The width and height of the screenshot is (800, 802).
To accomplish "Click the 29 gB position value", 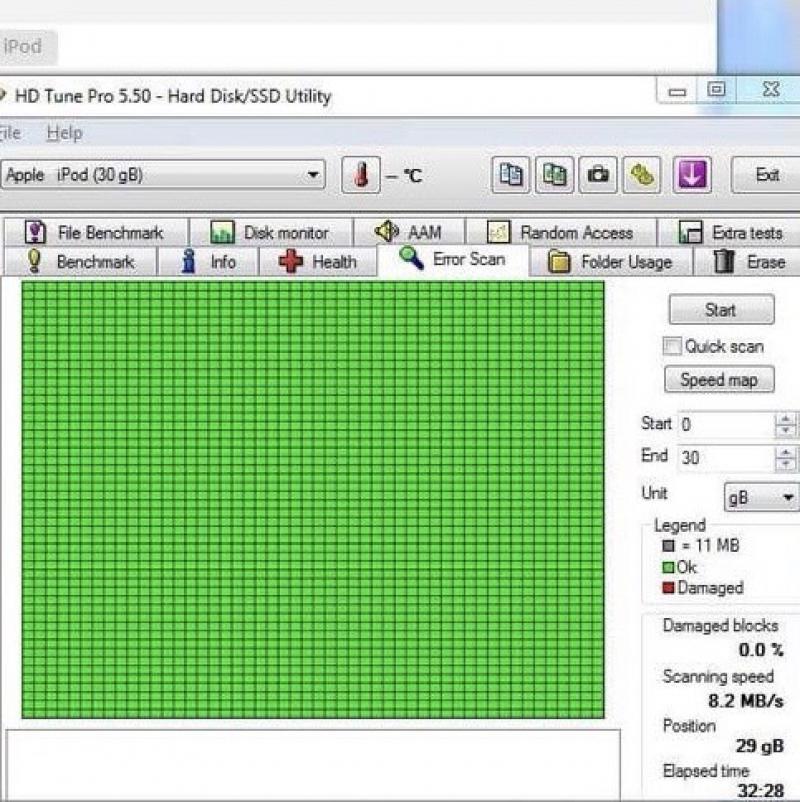I will tap(760, 746).
